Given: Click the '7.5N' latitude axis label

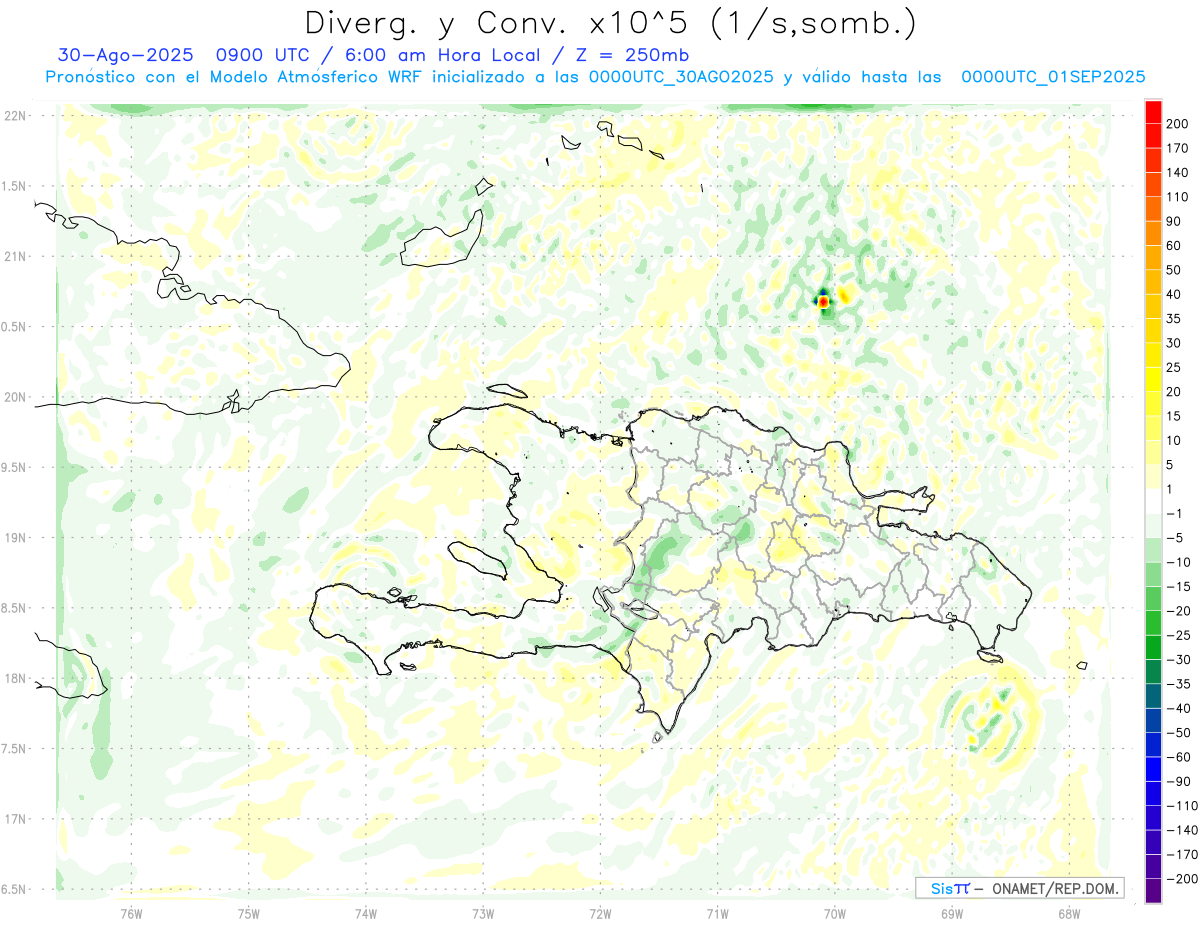Looking at the screenshot, I should click(14, 749).
